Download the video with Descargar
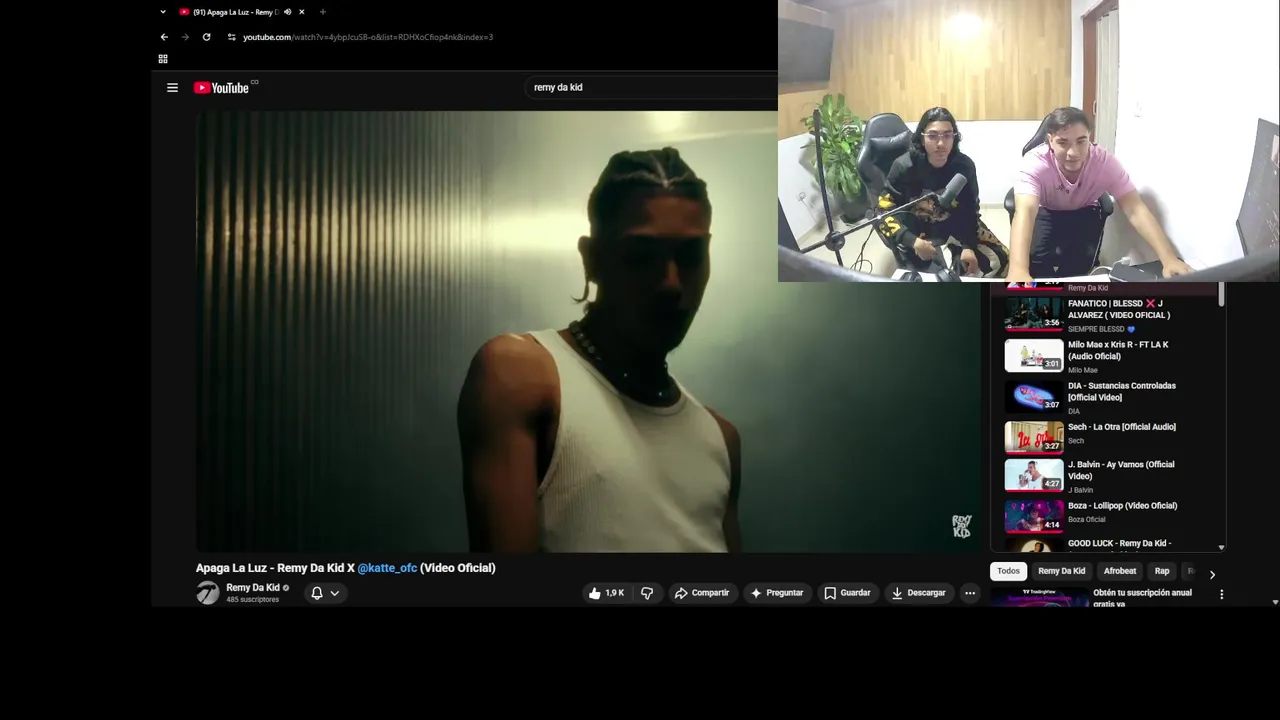Viewport: 1280px width, 720px height. pyautogui.click(x=918, y=593)
